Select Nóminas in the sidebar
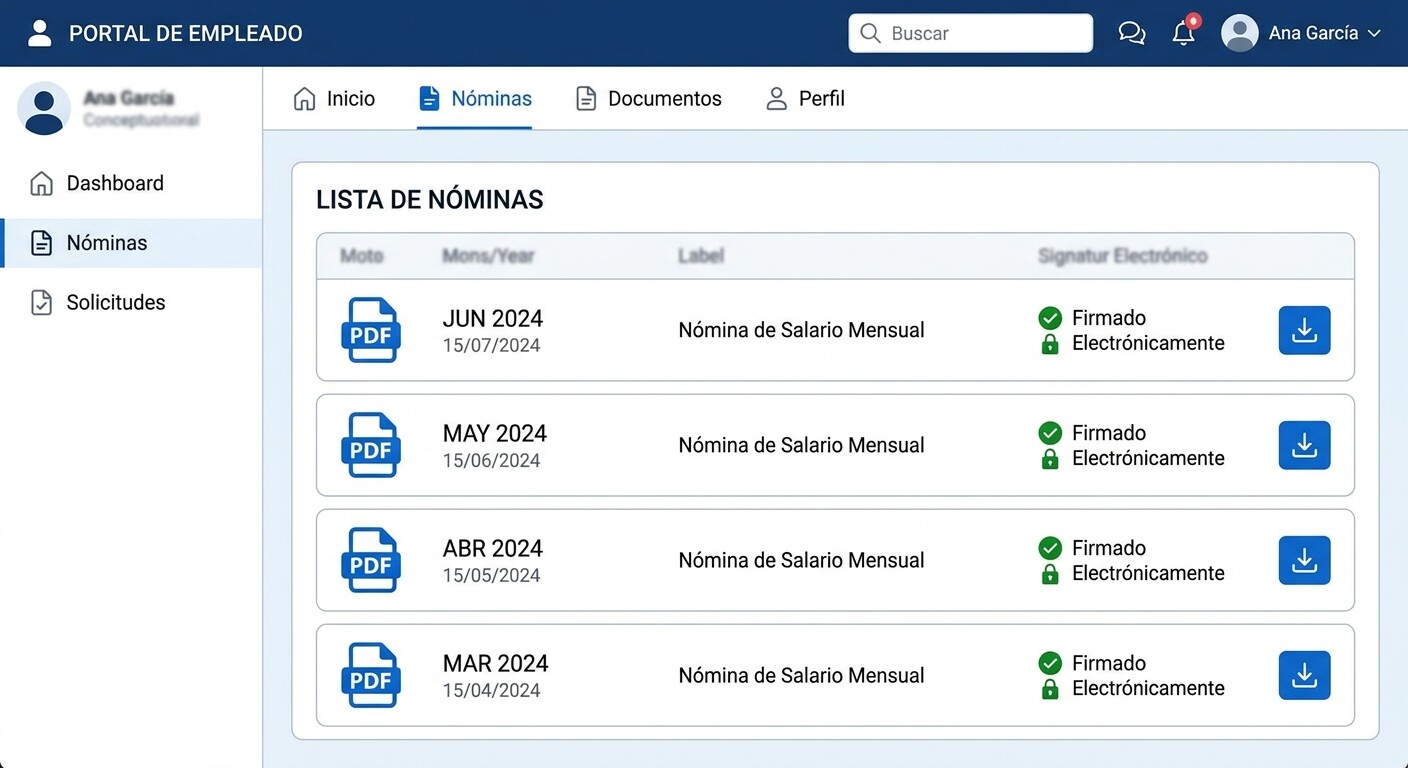 131,243
